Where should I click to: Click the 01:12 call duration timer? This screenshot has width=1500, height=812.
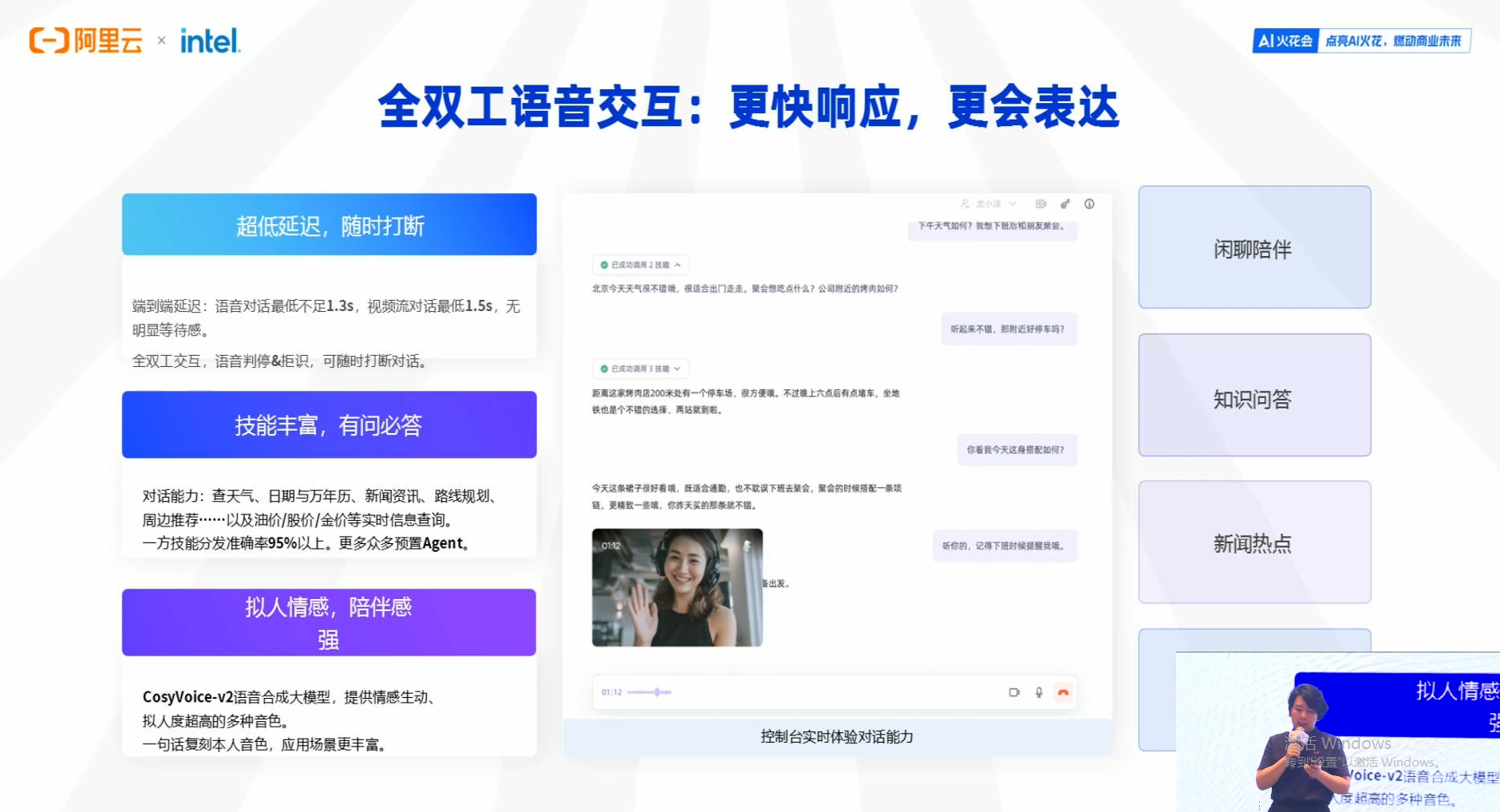[x=610, y=692]
